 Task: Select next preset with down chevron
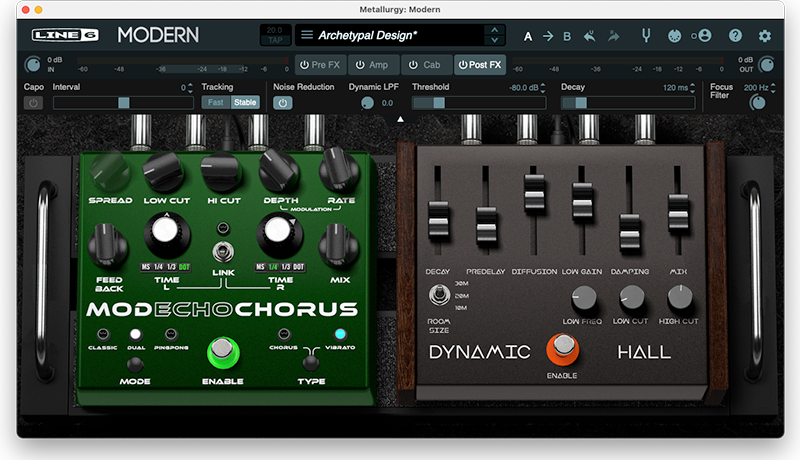tap(494, 41)
